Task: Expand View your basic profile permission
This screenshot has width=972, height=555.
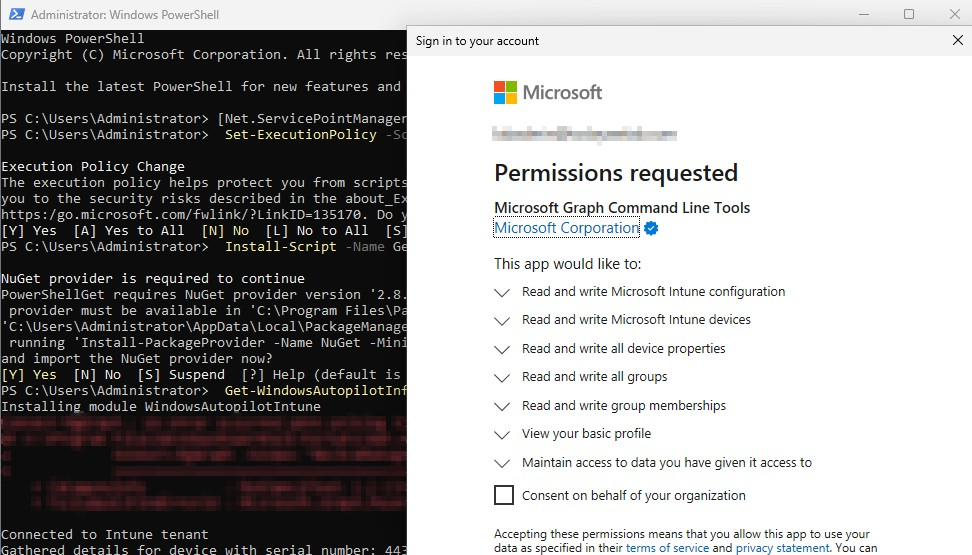Action: pos(502,434)
